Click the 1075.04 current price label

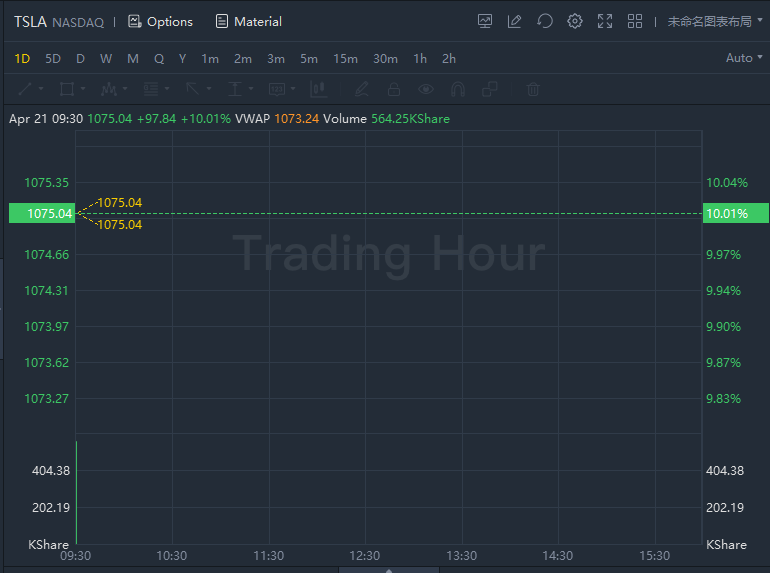click(42, 213)
